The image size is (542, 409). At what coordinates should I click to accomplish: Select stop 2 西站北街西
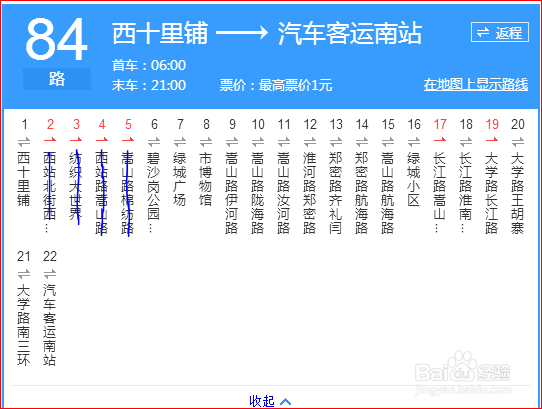(50, 192)
